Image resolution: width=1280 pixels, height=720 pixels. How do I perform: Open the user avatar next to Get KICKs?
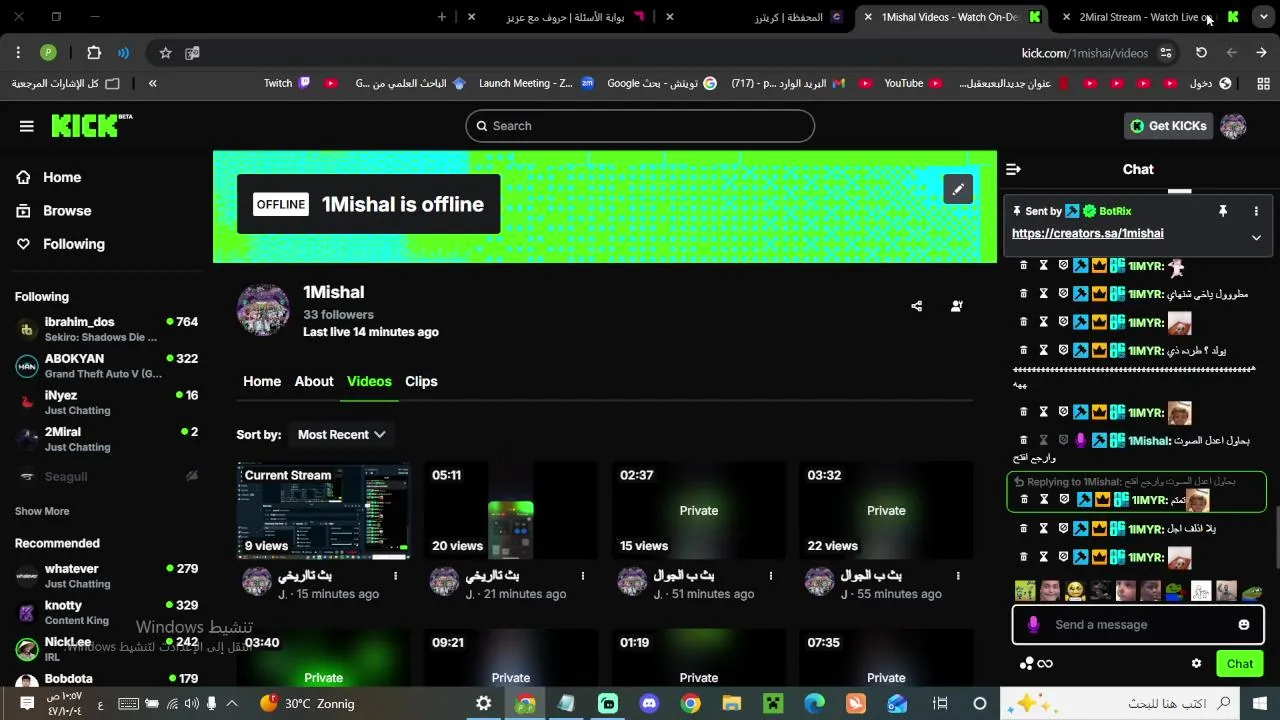(1233, 126)
